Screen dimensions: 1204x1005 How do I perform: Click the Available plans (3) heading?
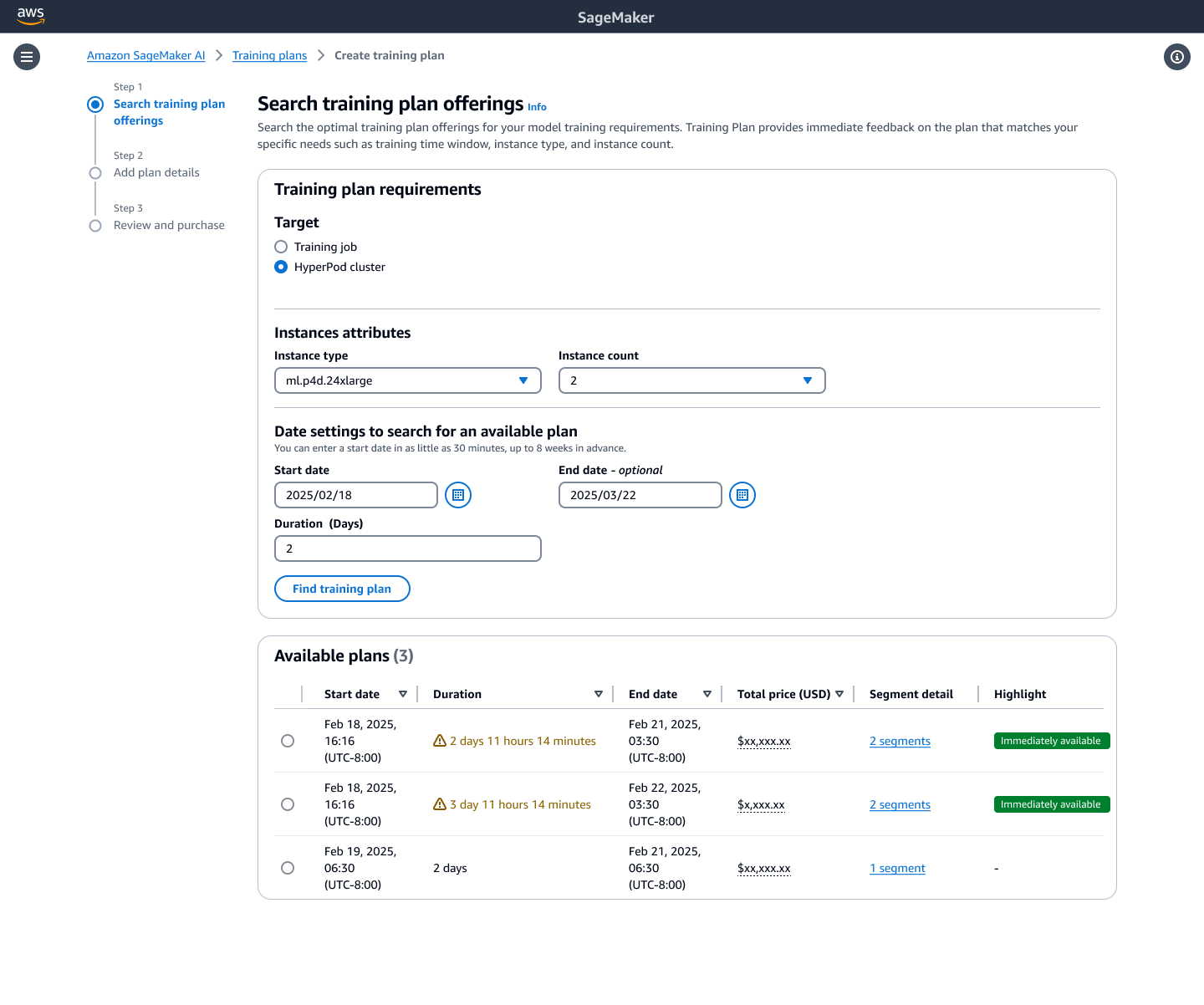[344, 656]
